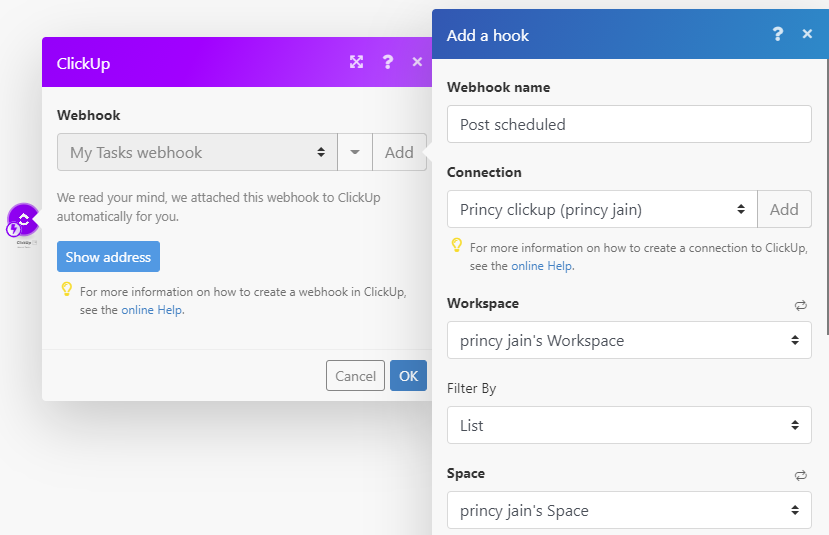Open online Help link in ClickUp dialog
829x535 pixels.
[152, 310]
